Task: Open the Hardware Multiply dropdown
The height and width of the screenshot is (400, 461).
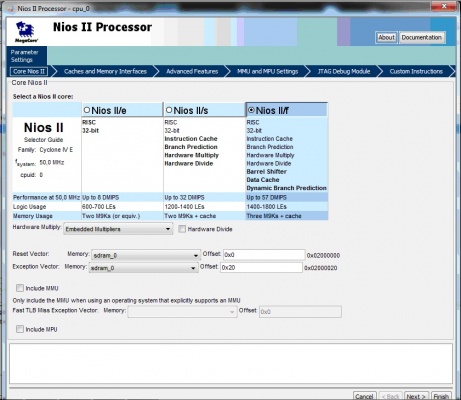Action: [x=118, y=229]
